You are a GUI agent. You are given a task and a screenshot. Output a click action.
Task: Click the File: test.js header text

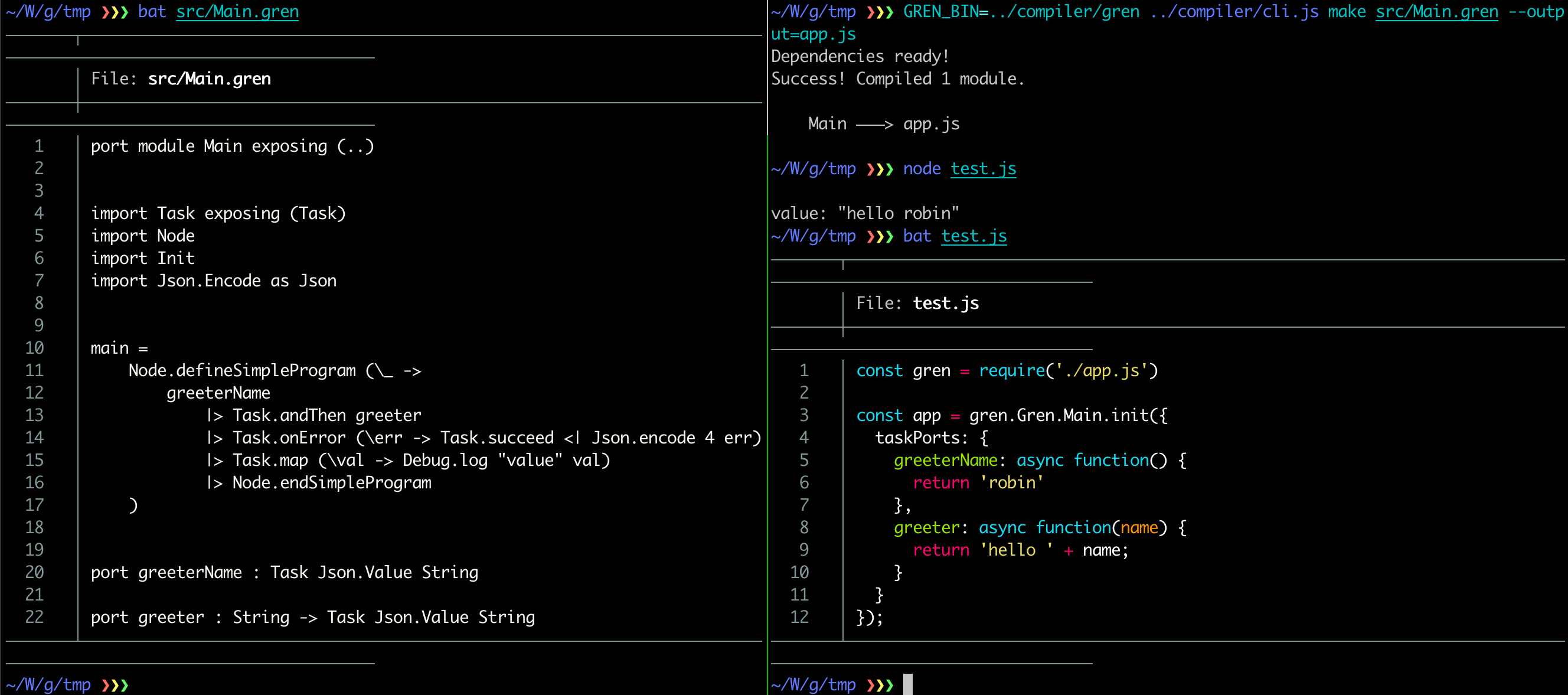(x=917, y=303)
